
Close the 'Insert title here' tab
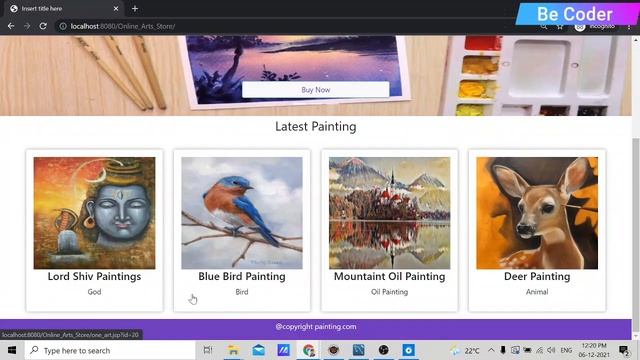pyautogui.click(x=116, y=9)
